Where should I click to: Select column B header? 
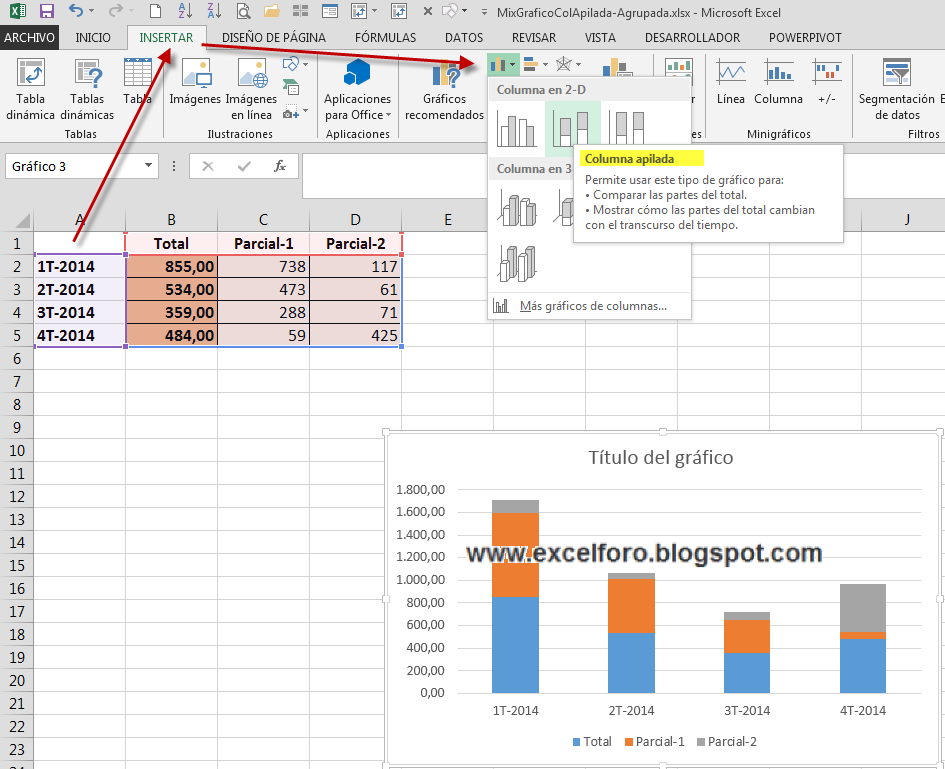171,220
